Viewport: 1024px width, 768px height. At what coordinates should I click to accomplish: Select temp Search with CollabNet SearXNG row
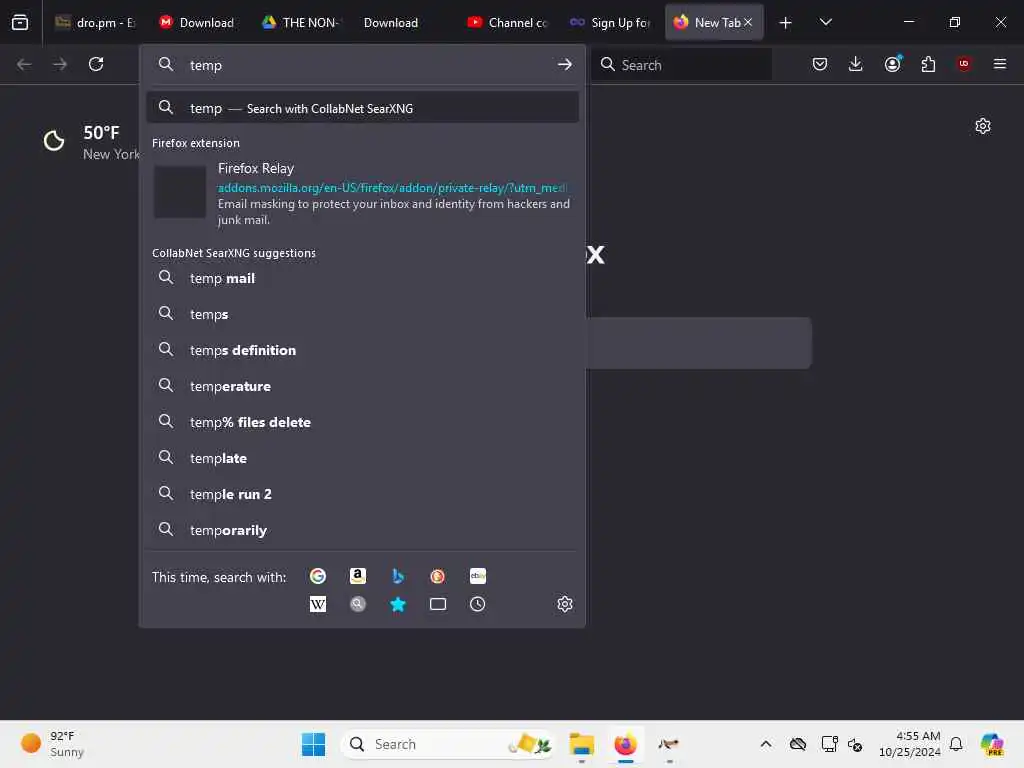tap(362, 108)
